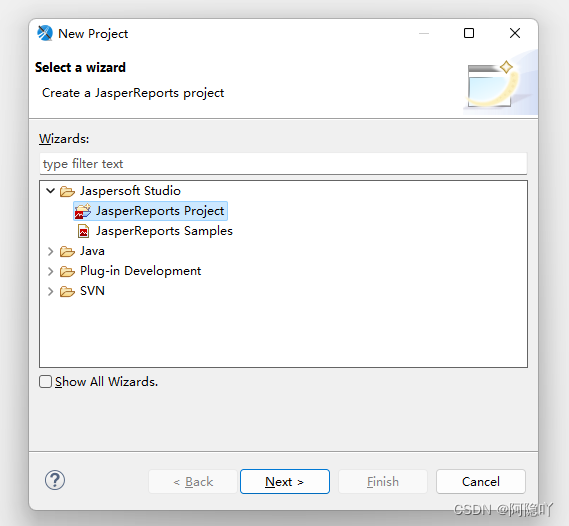Expand the Java category arrow

point(50,251)
